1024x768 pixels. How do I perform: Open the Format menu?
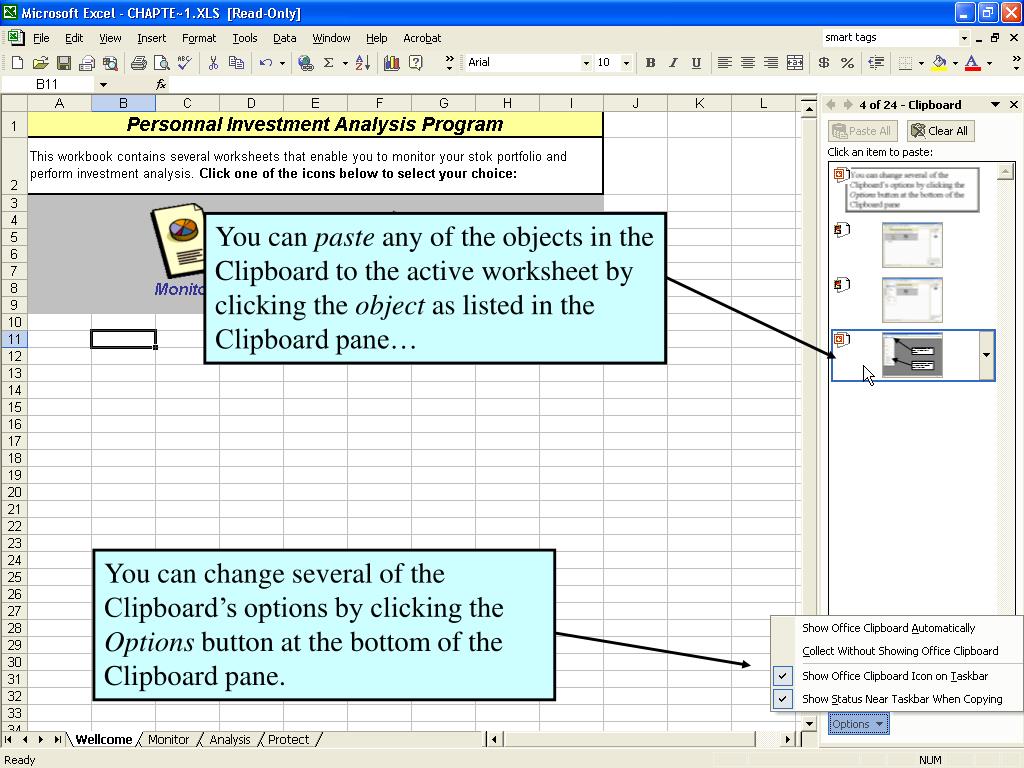(199, 38)
